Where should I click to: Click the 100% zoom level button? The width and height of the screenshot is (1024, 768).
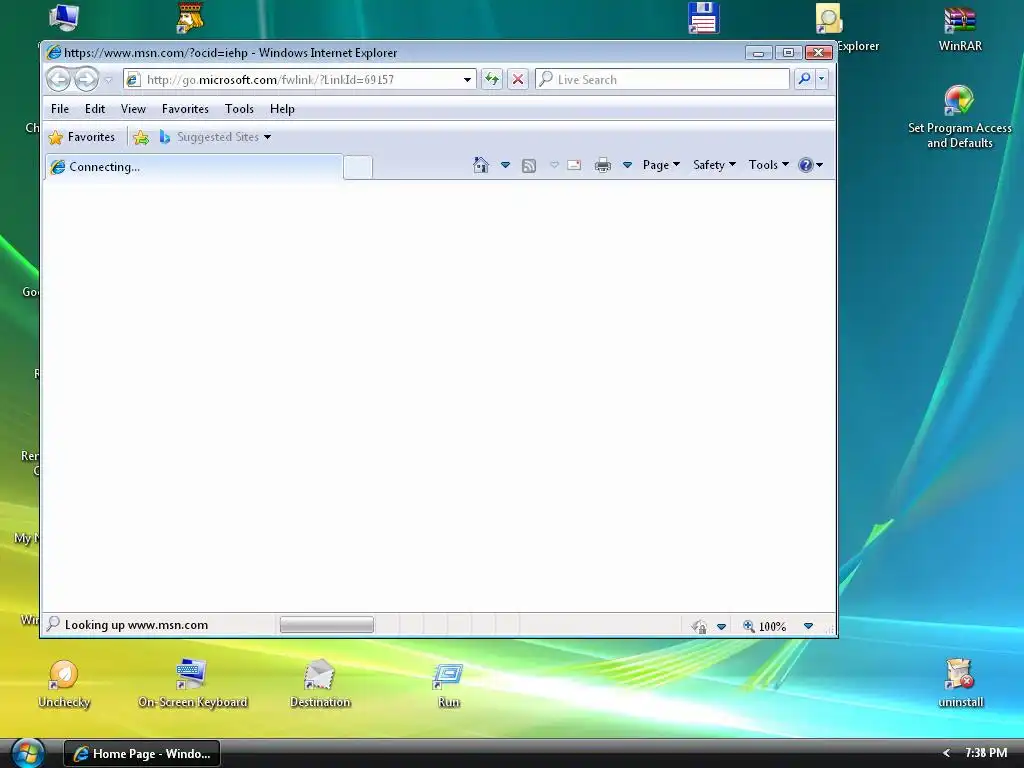[x=765, y=627]
